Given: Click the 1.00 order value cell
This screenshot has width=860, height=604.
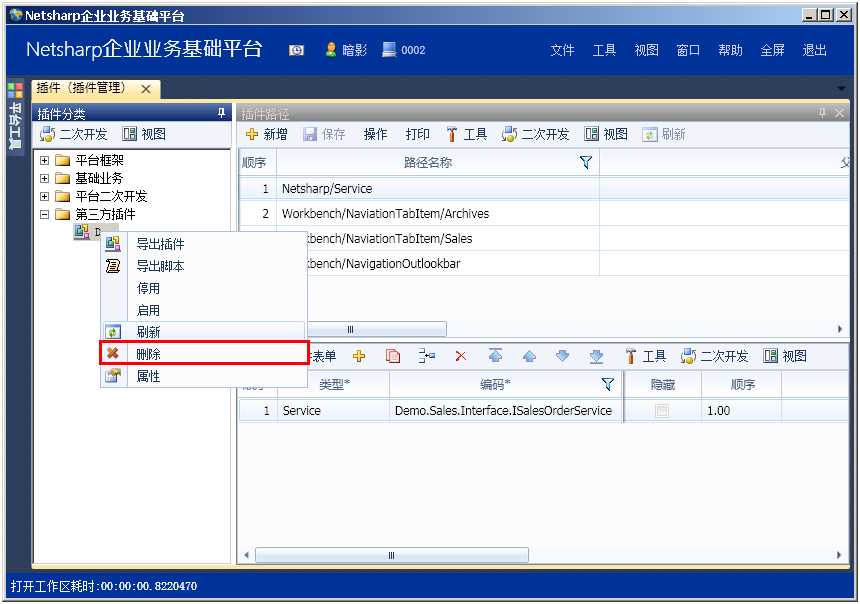Looking at the screenshot, I should click(742, 410).
